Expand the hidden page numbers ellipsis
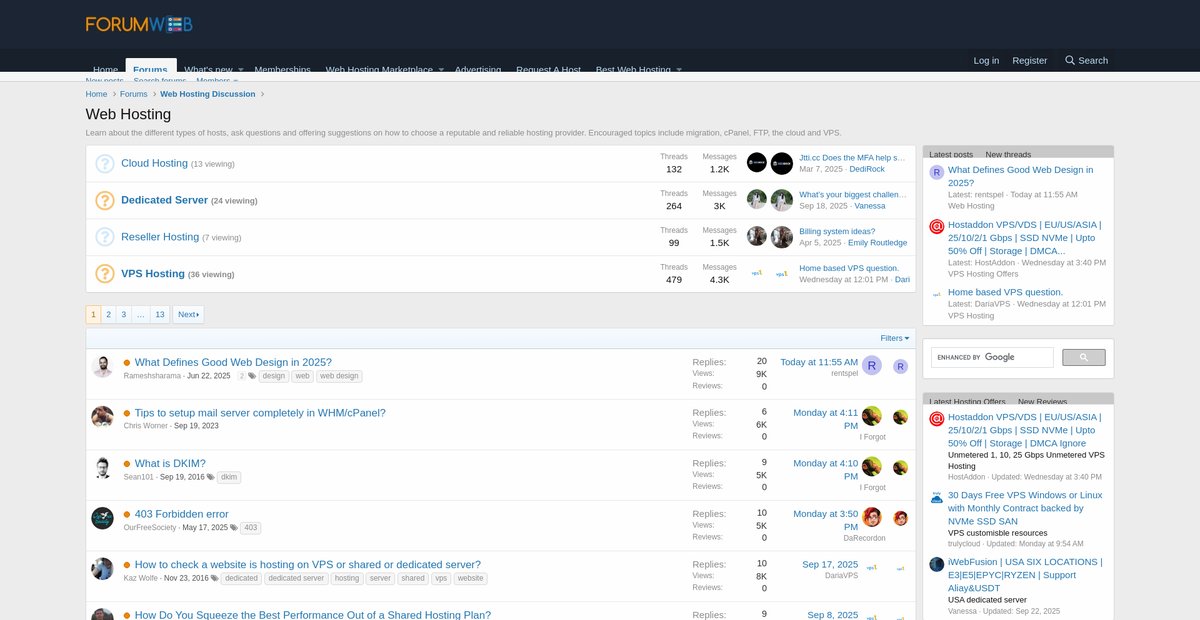The height and width of the screenshot is (620, 1200). tap(140, 314)
